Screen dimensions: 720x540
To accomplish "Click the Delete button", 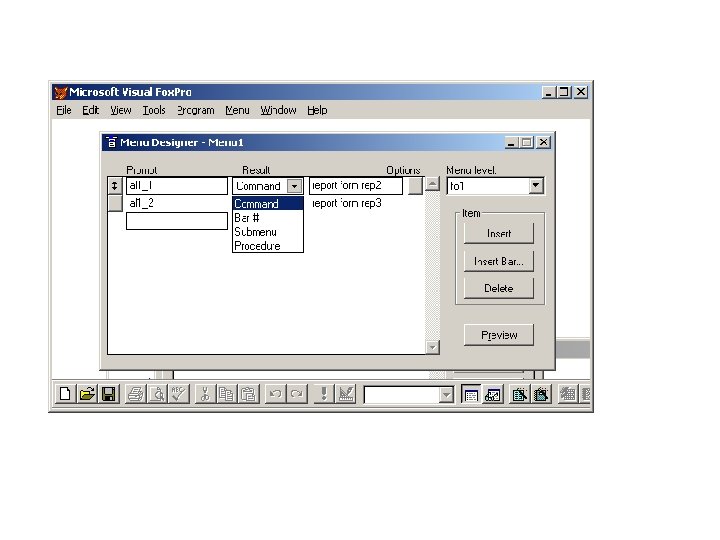I will (499, 288).
